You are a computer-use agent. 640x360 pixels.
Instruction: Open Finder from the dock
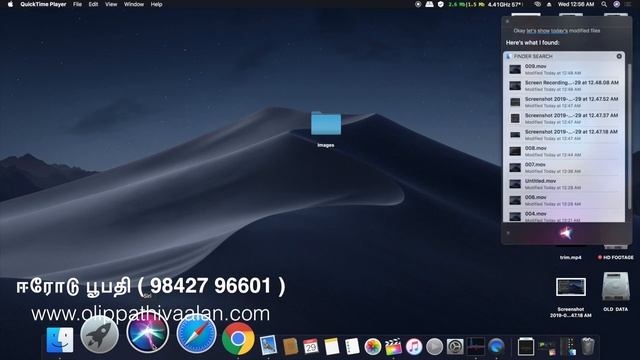point(60,340)
